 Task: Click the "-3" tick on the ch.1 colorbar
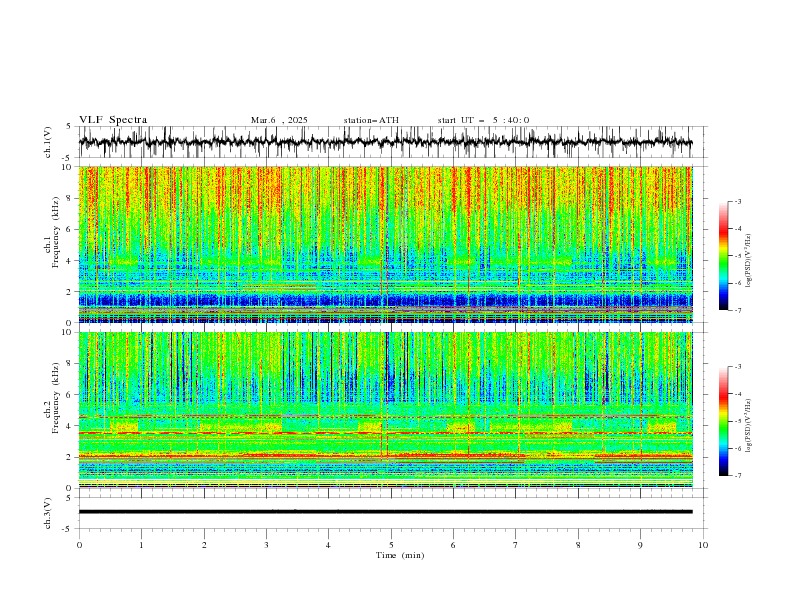(x=738, y=201)
